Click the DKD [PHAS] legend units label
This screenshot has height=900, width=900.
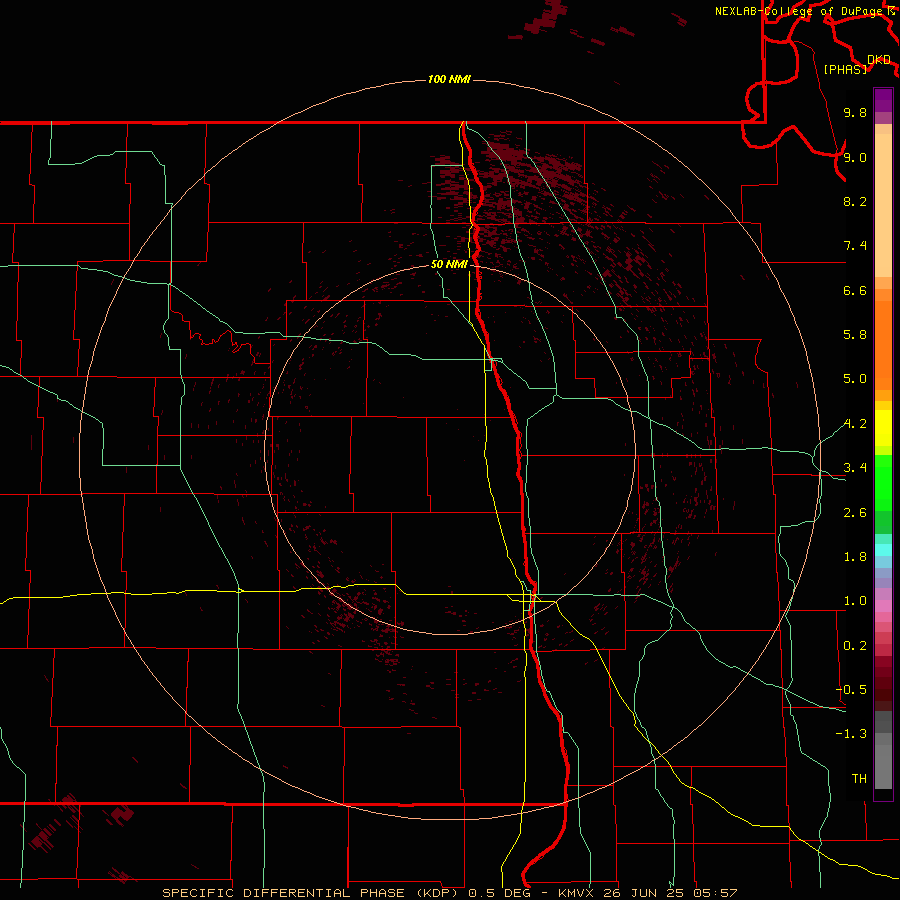856,64
